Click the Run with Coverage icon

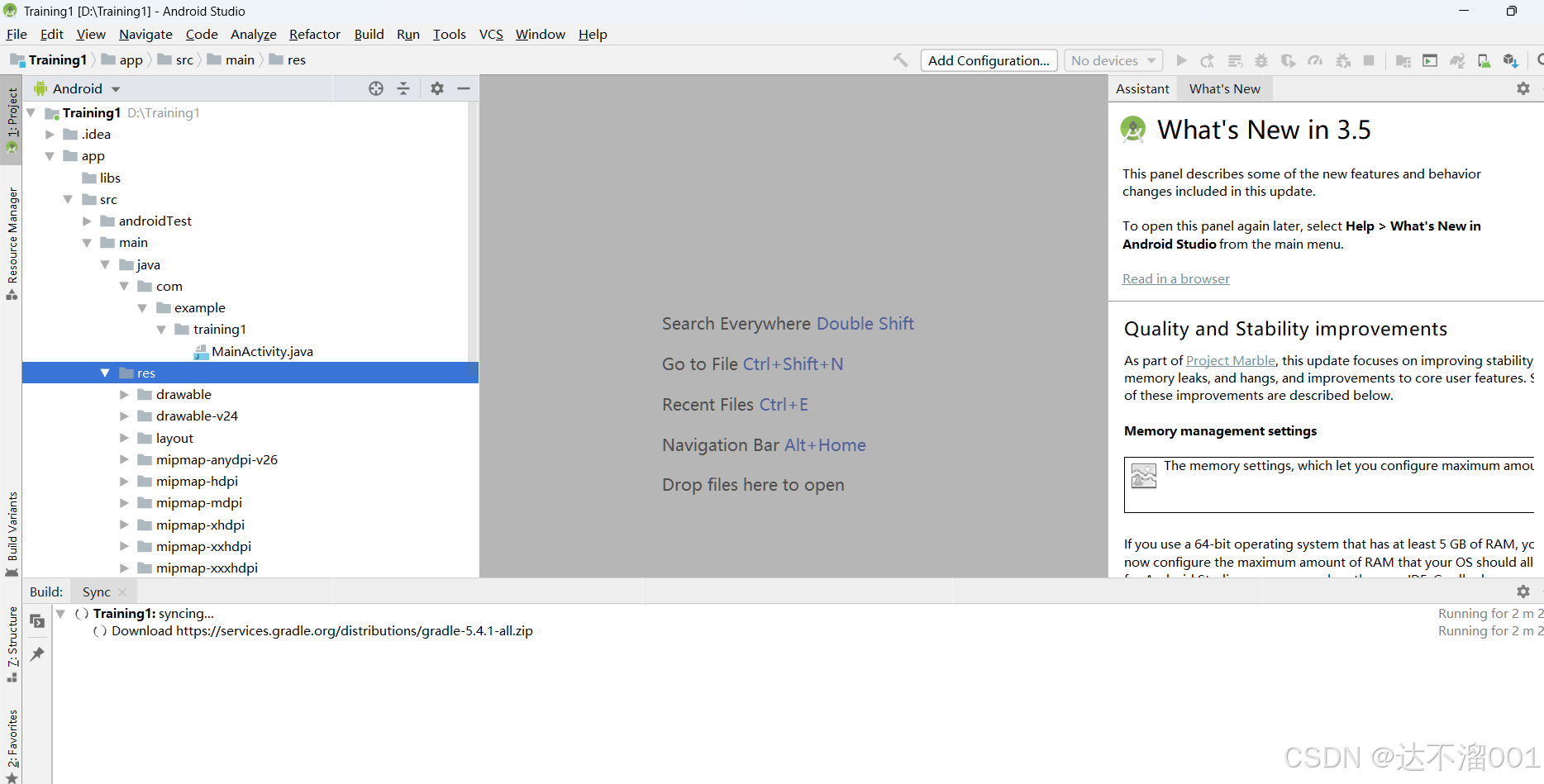point(1289,60)
